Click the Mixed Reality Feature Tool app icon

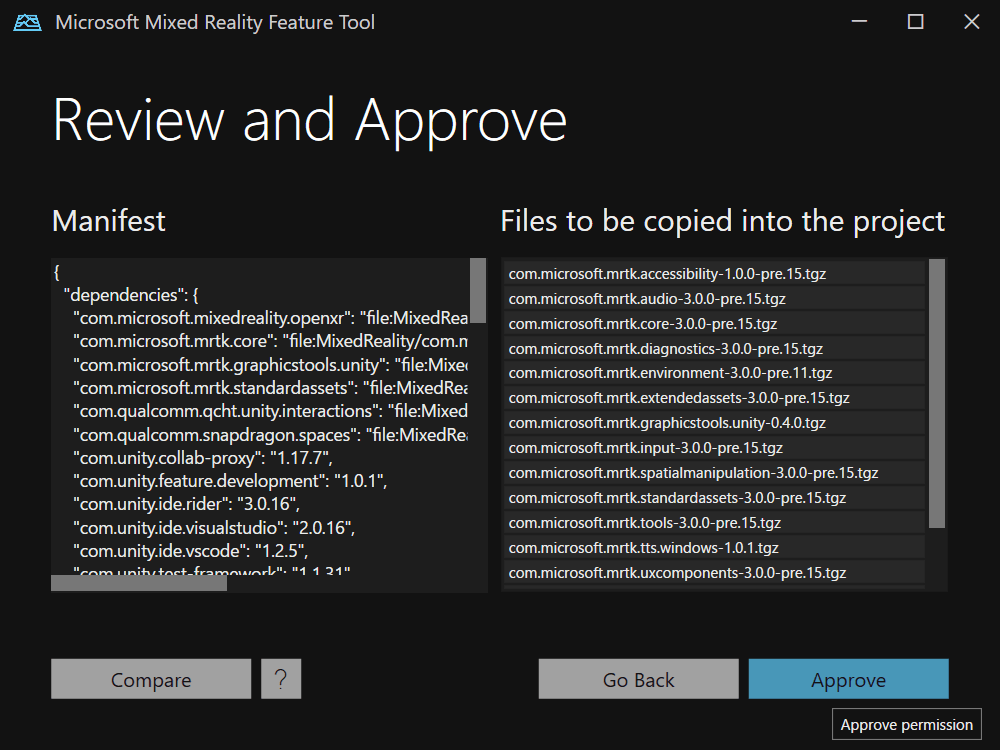pyautogui.click(x=27, y=22)
